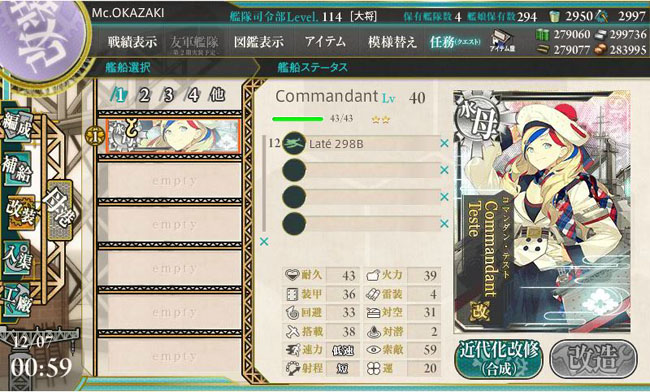
Task: Open 図鑑表示 encyclopedia menu
Action: pos(259,42)
